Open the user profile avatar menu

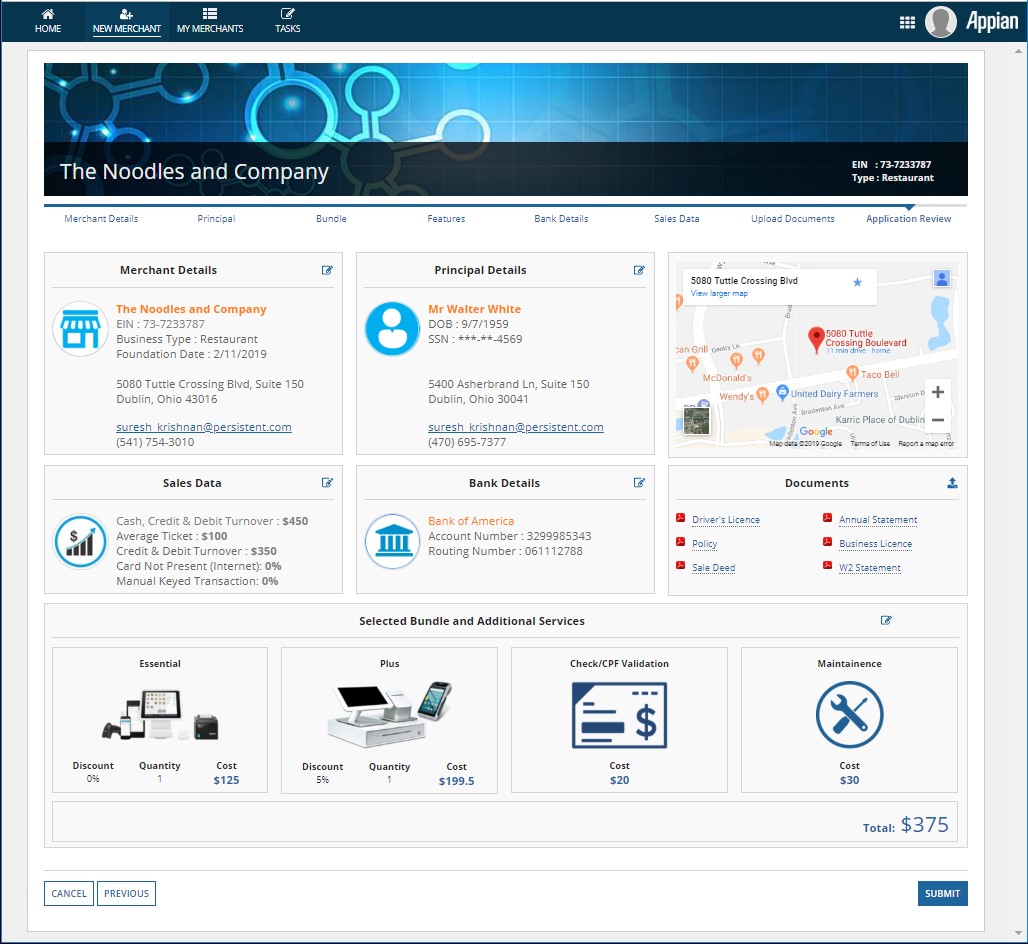[x=941, y=21]
